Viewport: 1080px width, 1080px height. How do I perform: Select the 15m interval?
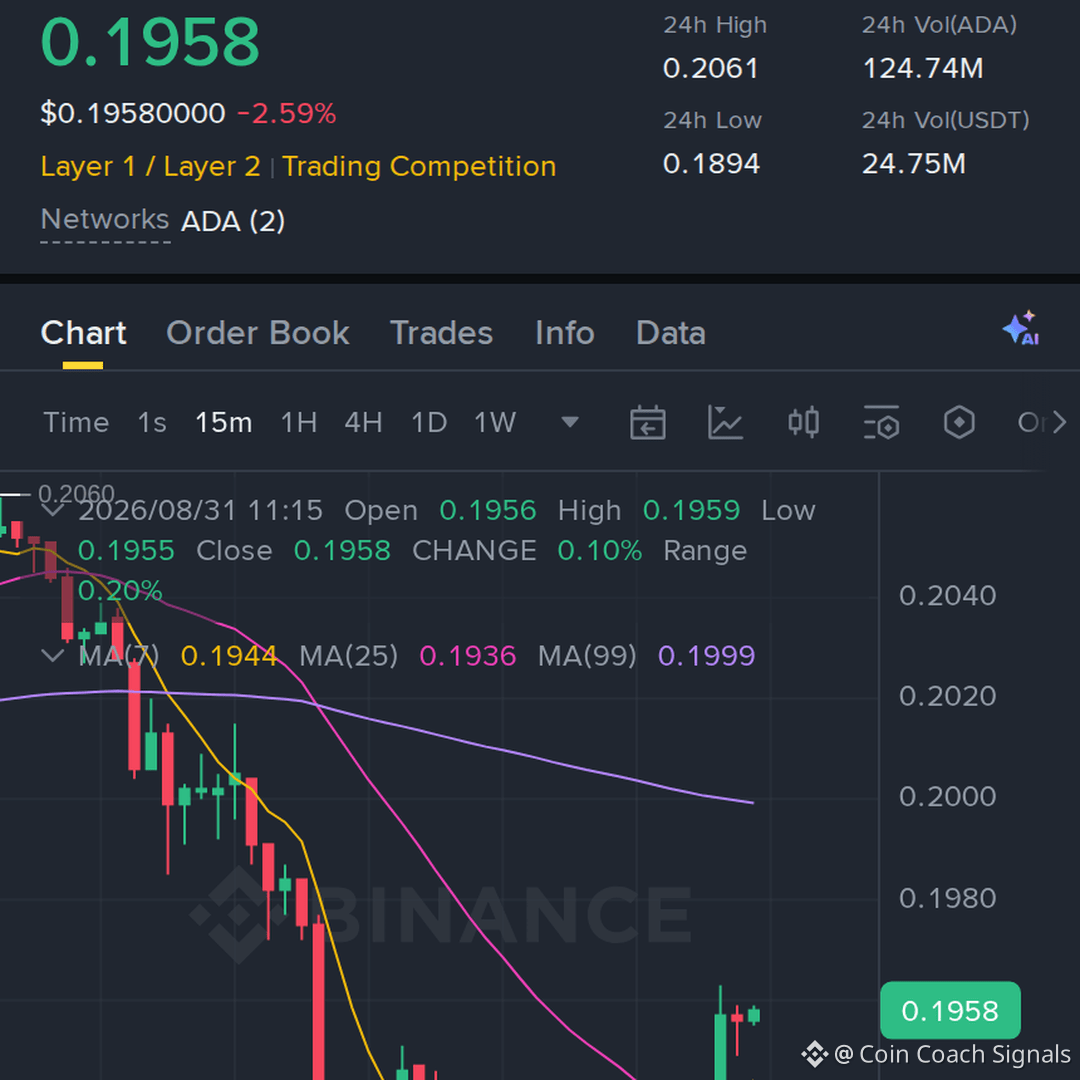(224, 422)
